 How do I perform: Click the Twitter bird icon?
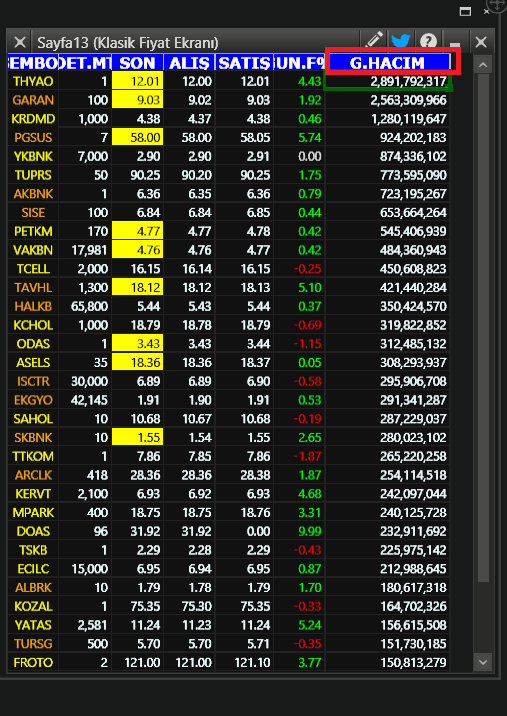tap(401, 42)
